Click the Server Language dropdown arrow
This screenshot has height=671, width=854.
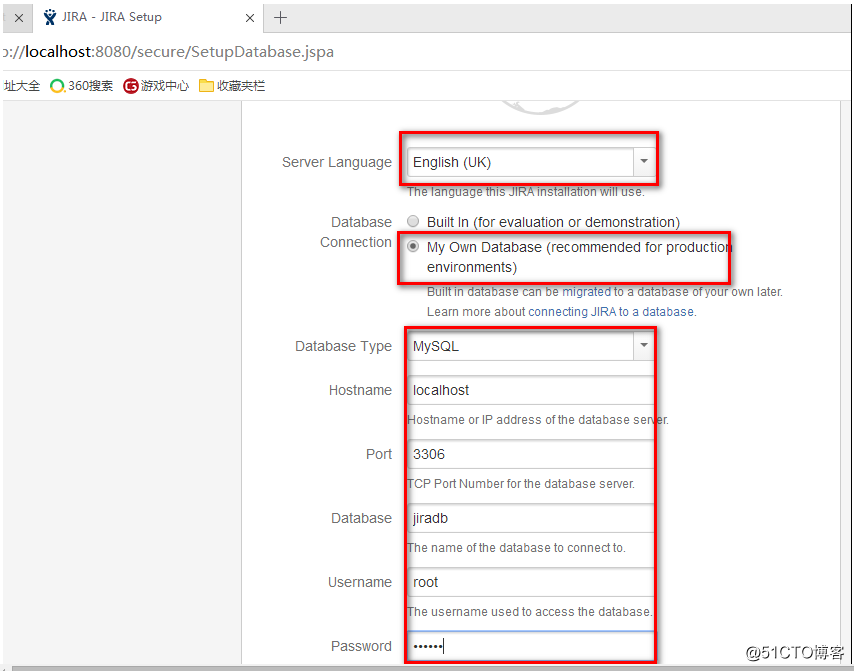[644, 162]
